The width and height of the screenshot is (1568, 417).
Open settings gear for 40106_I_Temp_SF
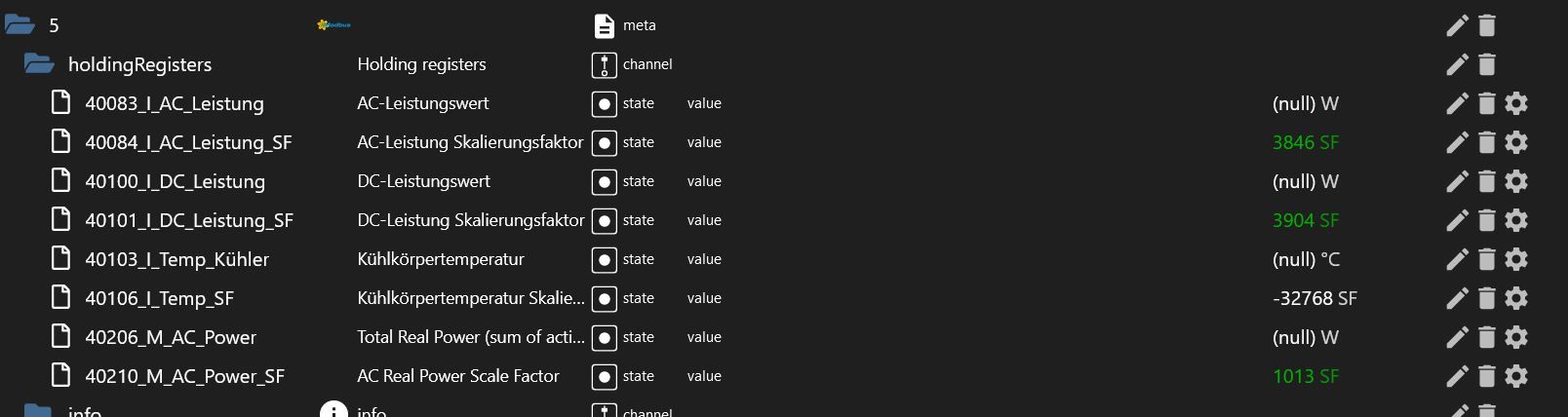pos(1515,298)
